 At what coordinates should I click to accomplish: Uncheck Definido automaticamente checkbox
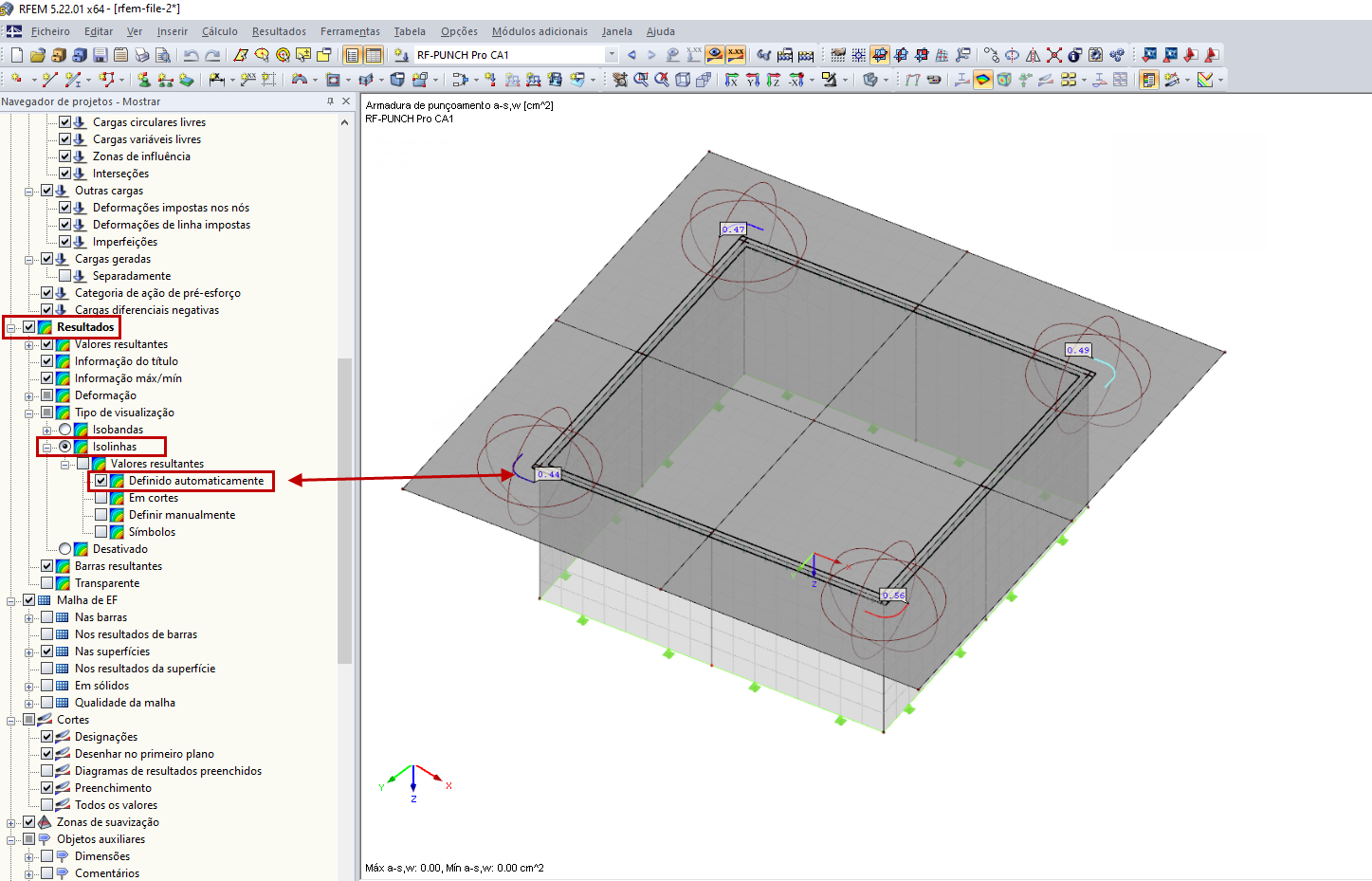pos(101,481)
